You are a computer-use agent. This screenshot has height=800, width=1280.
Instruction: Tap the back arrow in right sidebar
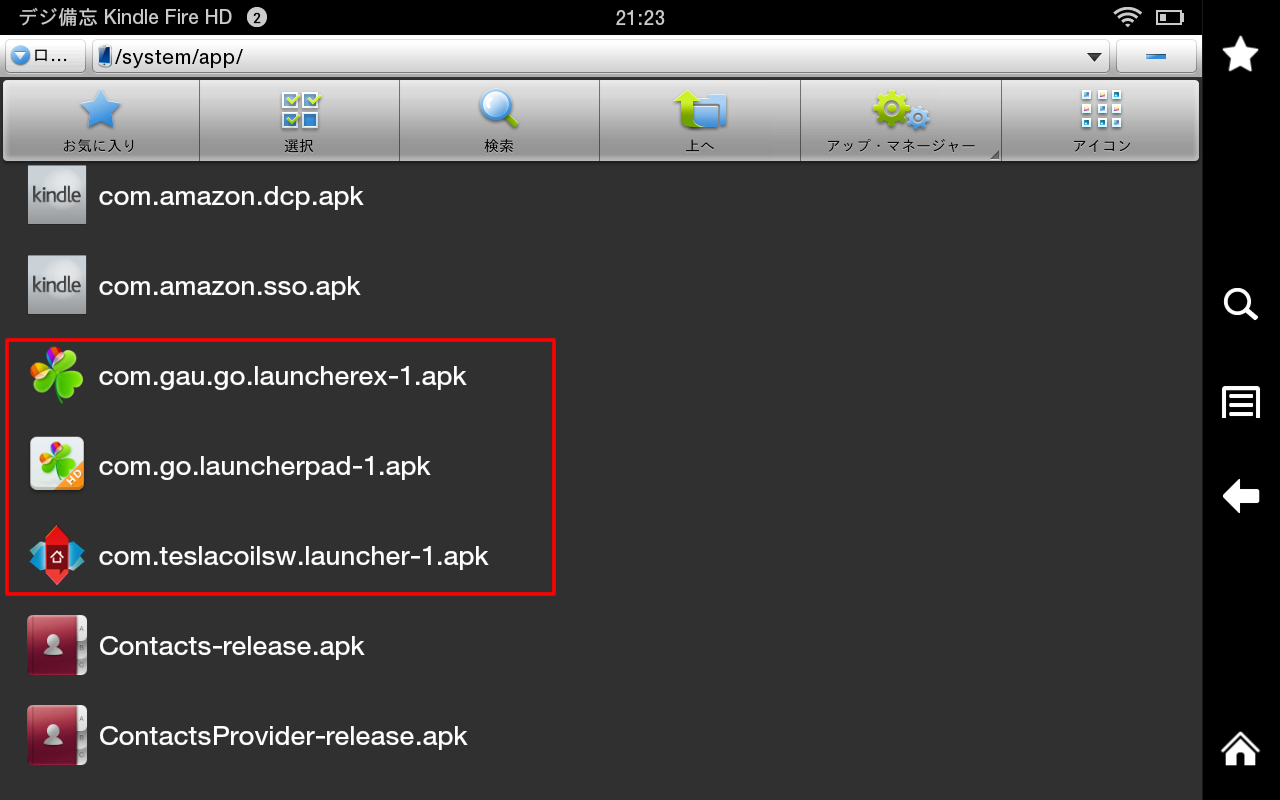[1241, 496]
